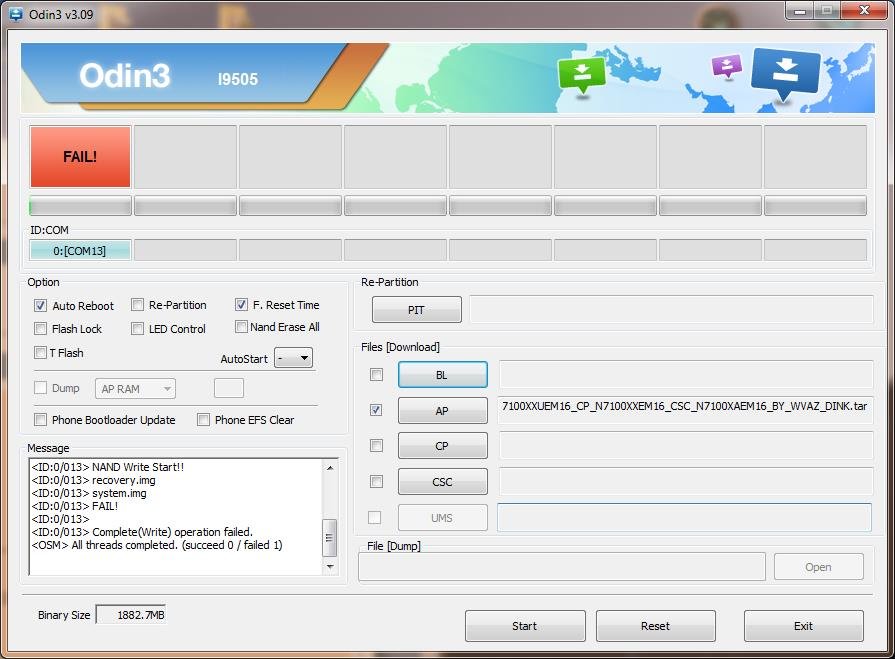
Task: Click the PIT file path field
Action: tap(671, 310)
